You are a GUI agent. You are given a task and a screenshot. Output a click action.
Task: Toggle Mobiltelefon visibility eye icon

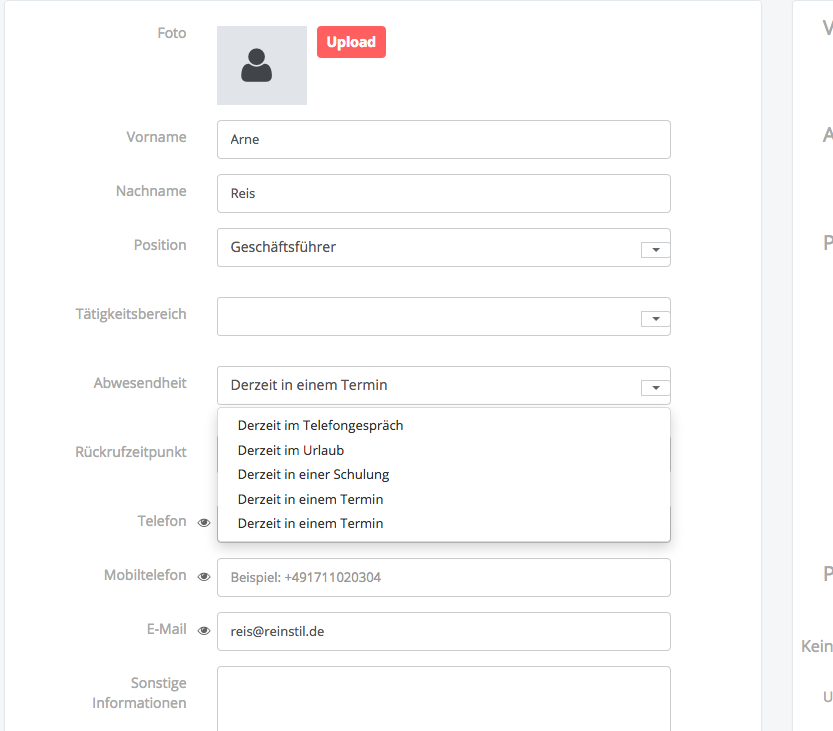[x=204, y=577]
